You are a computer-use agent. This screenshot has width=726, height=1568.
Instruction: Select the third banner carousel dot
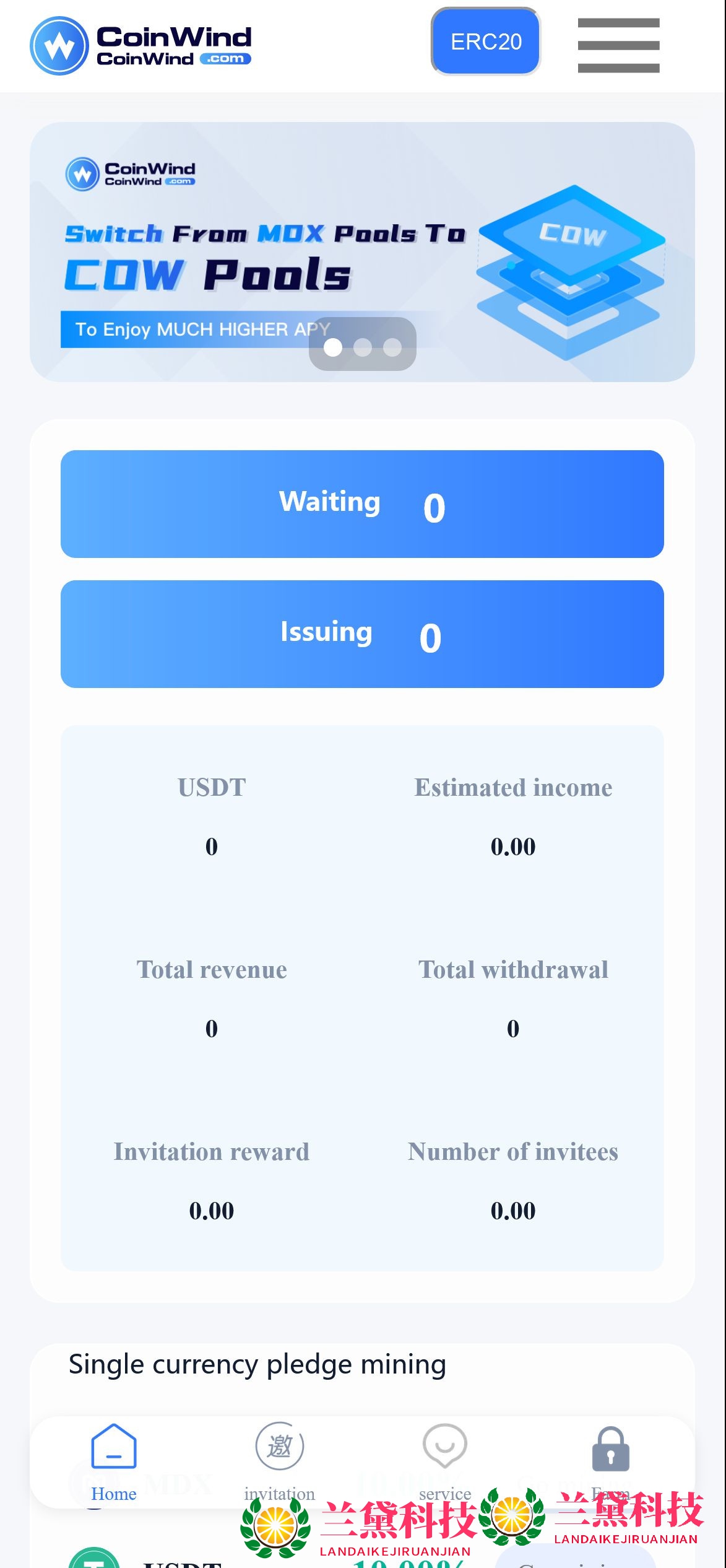click(392, 347)
